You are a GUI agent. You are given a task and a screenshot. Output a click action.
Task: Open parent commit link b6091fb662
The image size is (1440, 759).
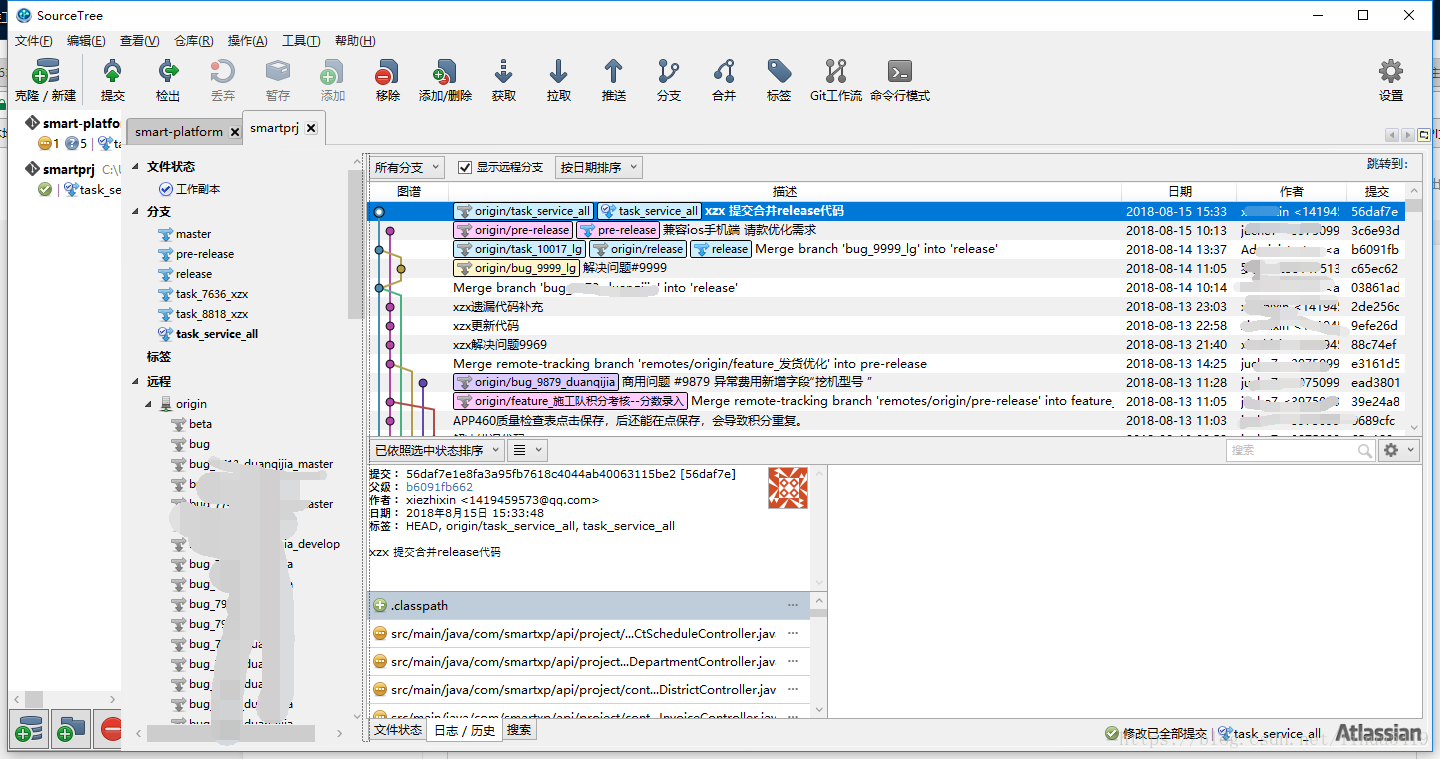point(439,487)
